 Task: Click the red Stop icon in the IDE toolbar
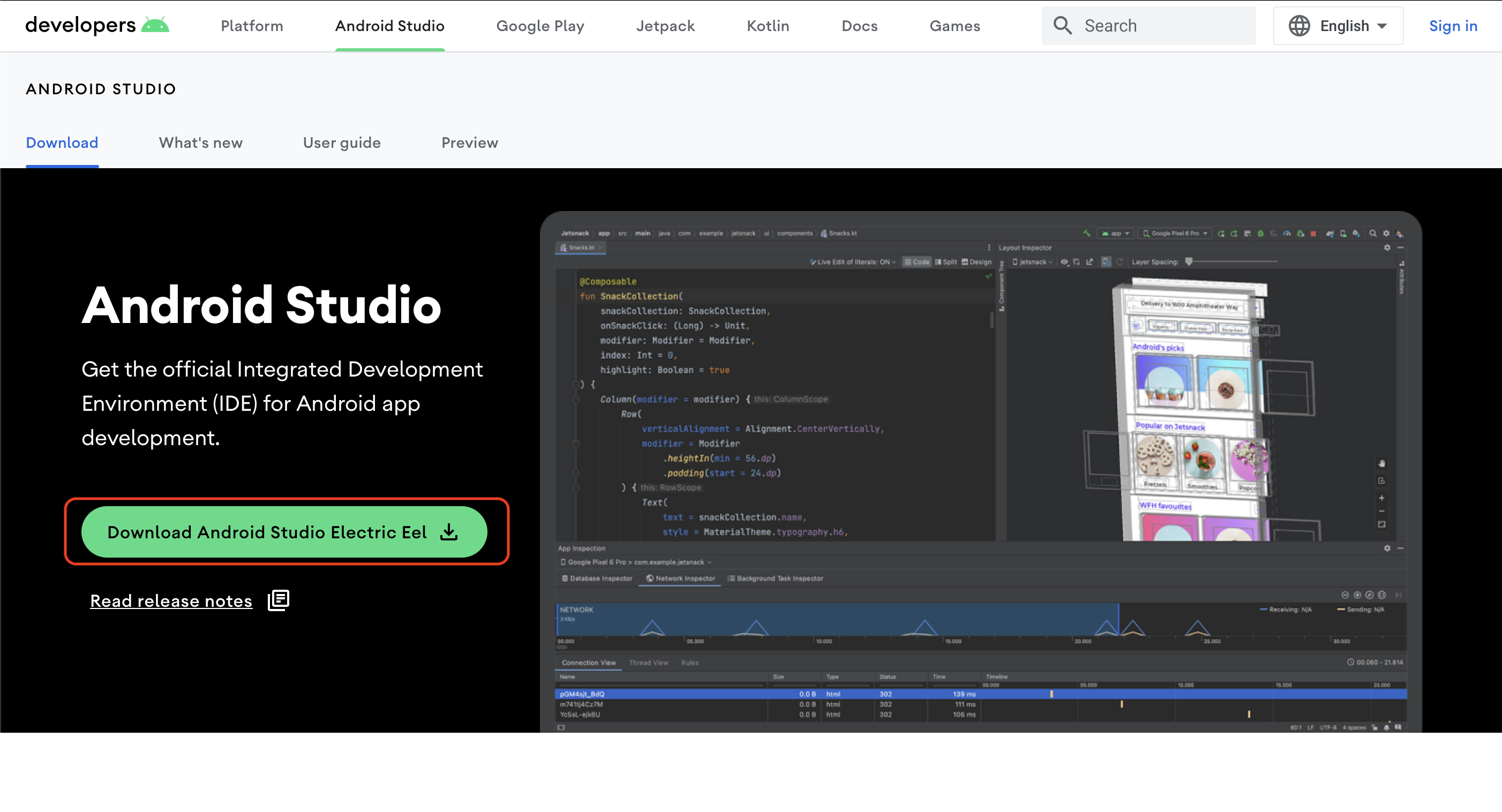pyautogui.click(x=1313, y=233)
